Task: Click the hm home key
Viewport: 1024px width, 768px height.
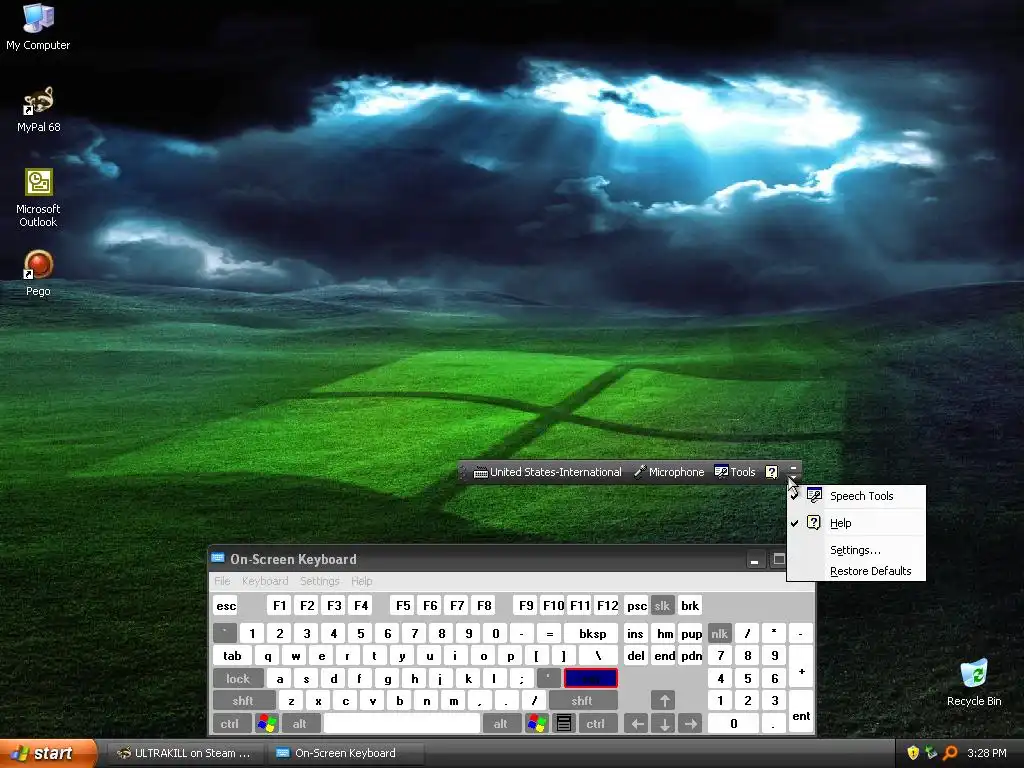Action: coord(665,633)
